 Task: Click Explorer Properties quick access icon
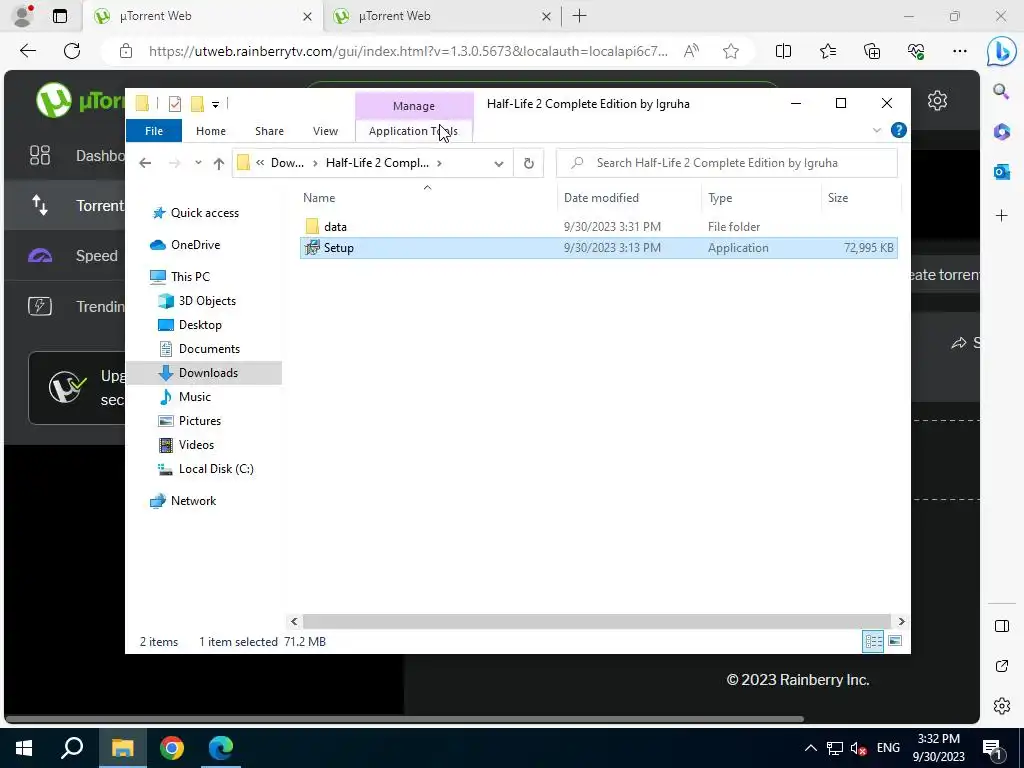[x=174, y=103]
